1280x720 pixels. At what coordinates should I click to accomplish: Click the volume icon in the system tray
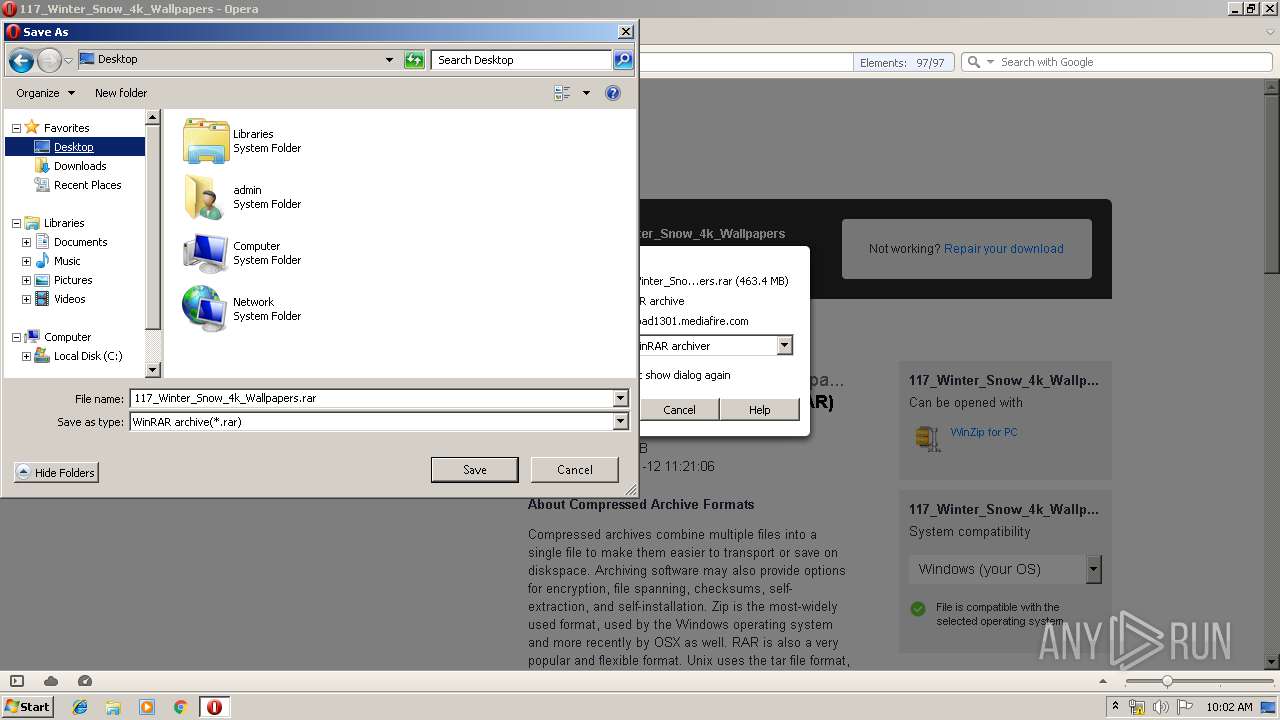(1160, 707)
